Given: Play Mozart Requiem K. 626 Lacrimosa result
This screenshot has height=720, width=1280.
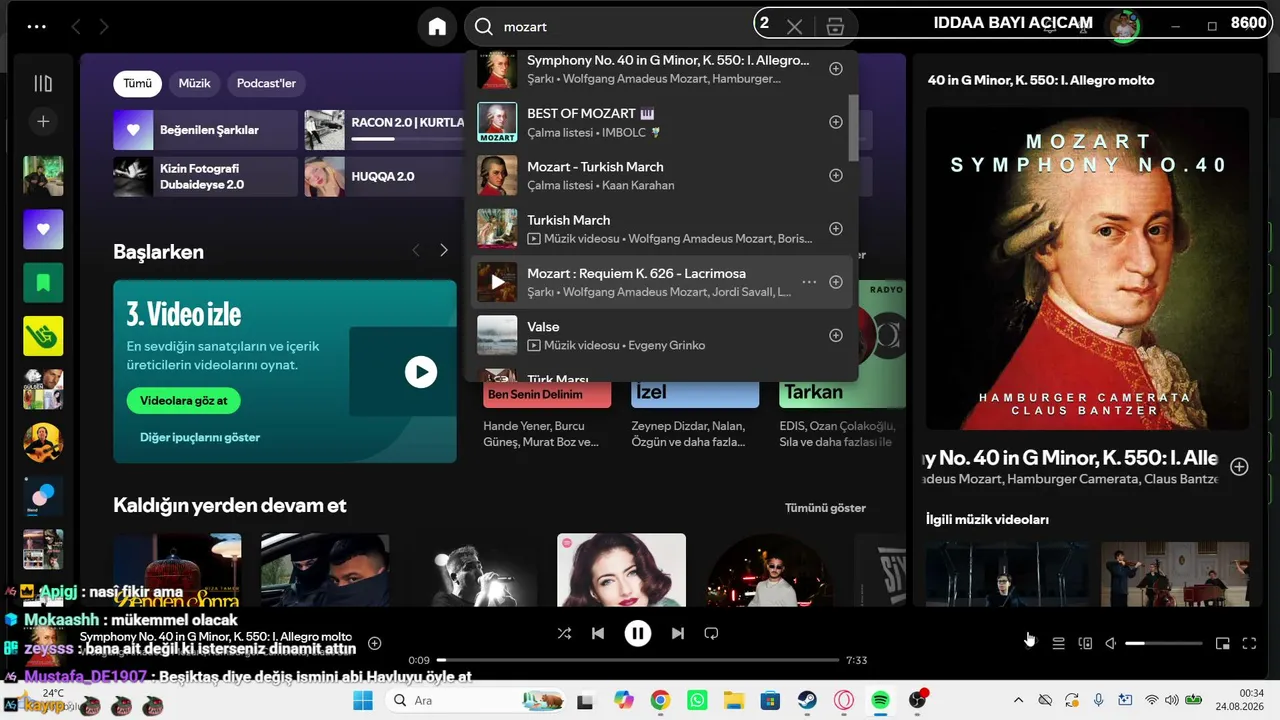Looking at the screenshot, I should tap(497, 282).
